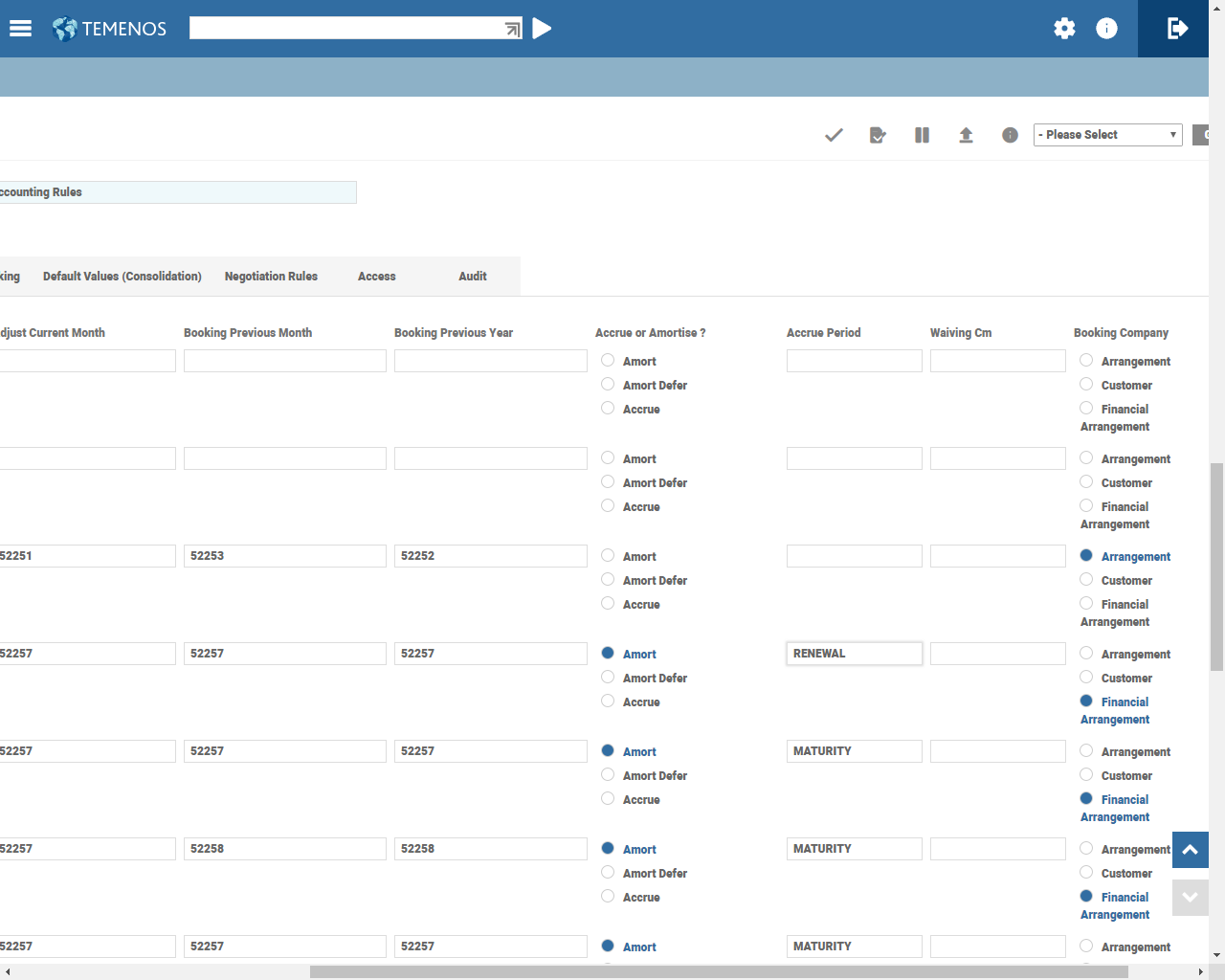Click the blue scroll-up chevron button
1225x980 pixels.
[x=1190, y=850]
